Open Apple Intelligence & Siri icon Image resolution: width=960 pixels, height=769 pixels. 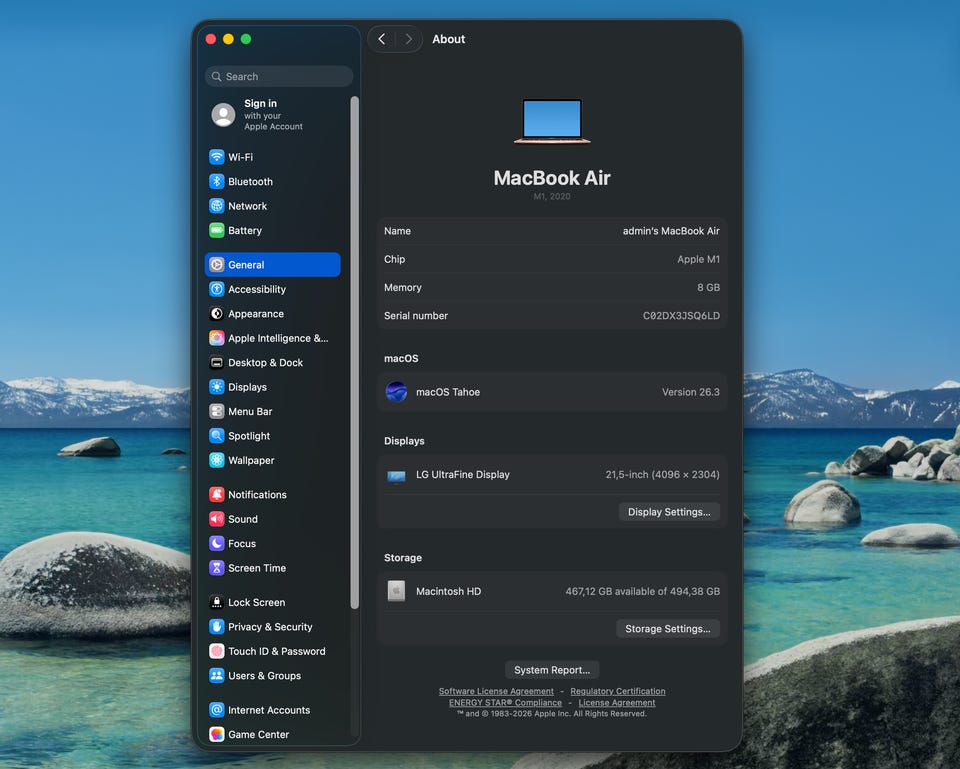click(x=217, y=338)
